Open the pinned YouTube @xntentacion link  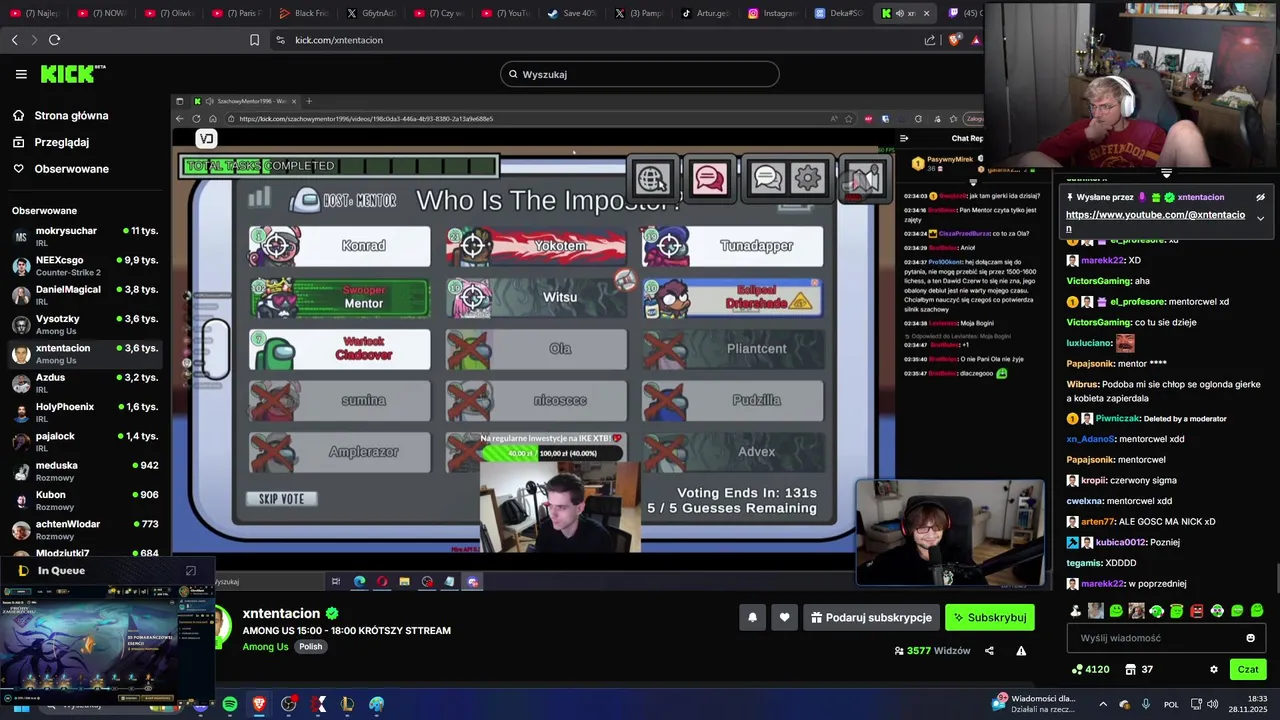point(1155,221)
